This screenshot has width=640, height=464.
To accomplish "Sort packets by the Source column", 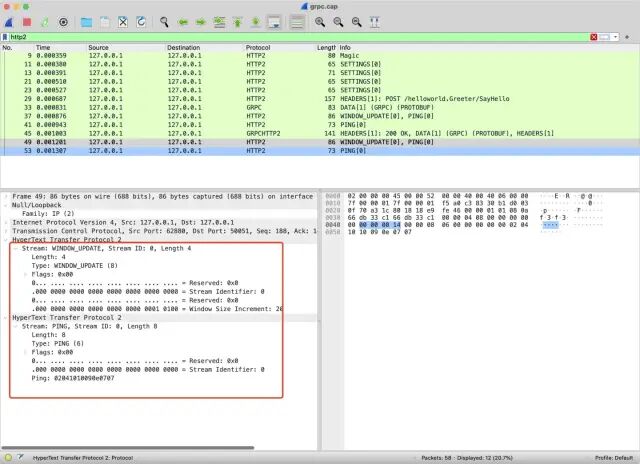I will click(98, 48).
